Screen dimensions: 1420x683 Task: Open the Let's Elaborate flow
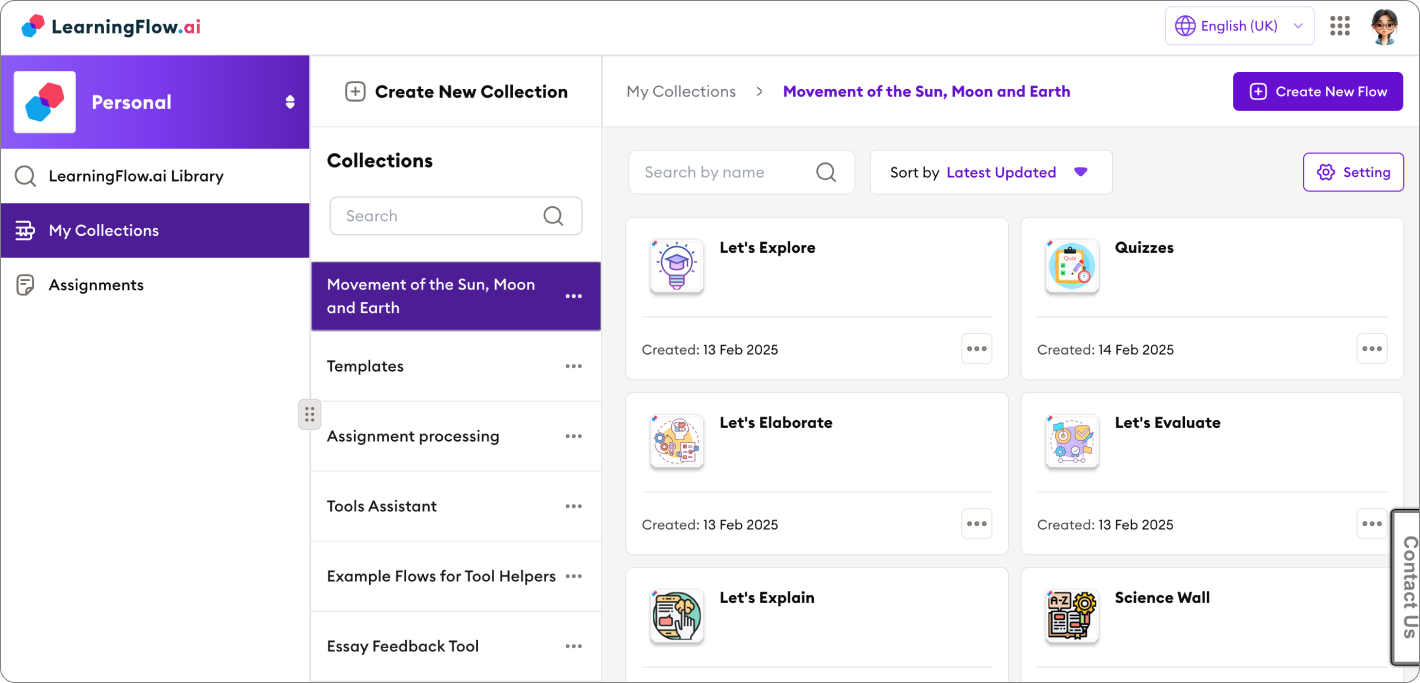[x=816, y=474]
